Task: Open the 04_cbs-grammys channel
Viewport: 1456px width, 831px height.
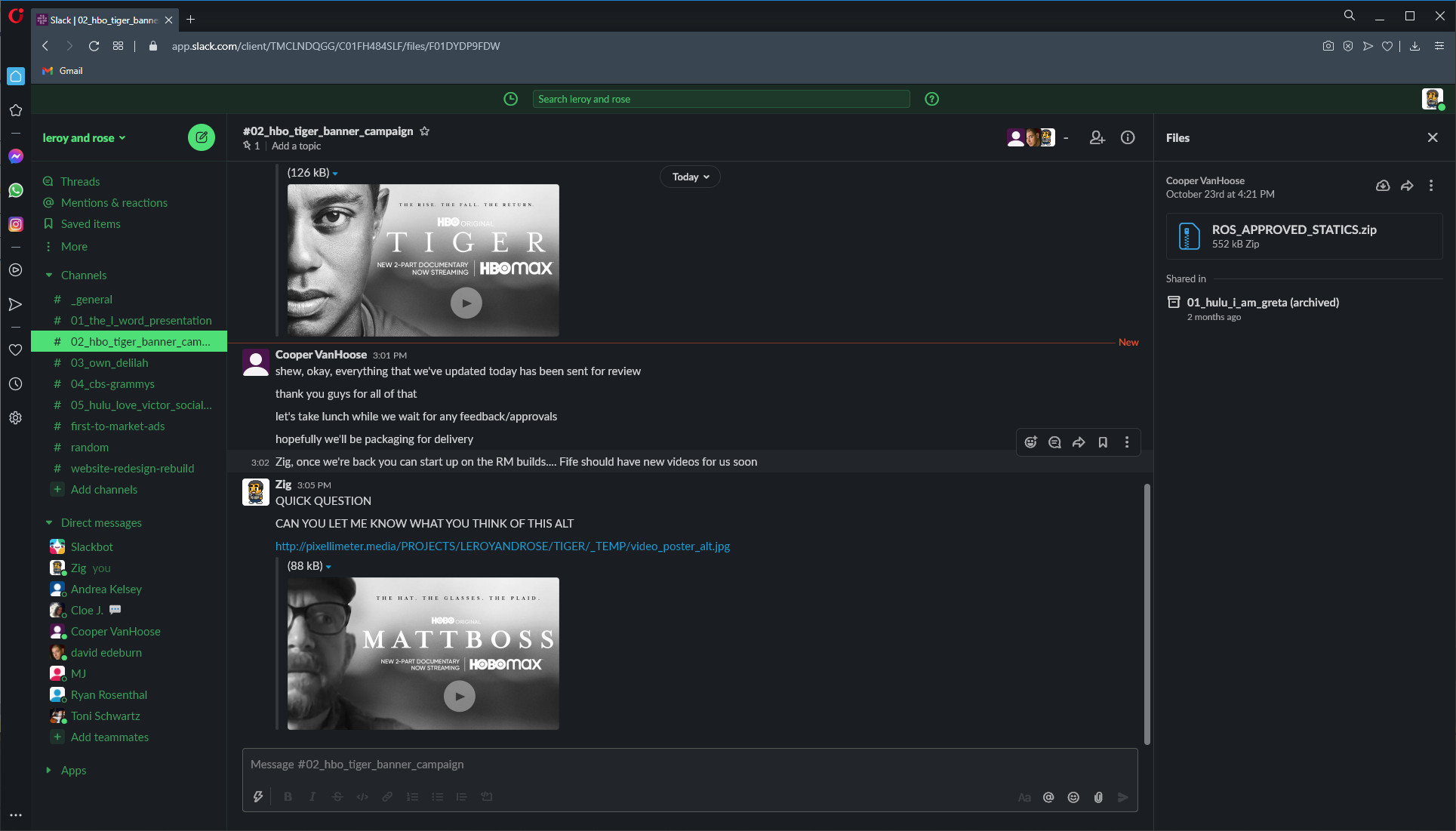Action: pos(112,384)
